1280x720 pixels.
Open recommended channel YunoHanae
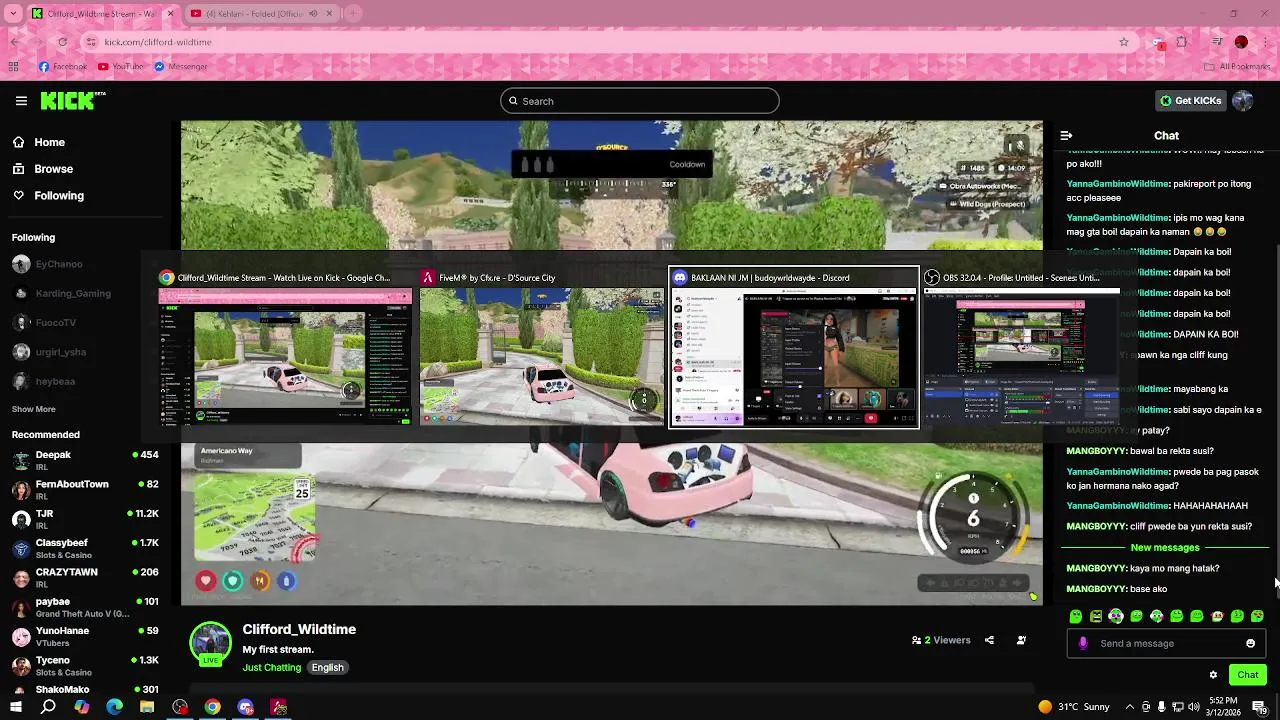(x=85, y=636)
